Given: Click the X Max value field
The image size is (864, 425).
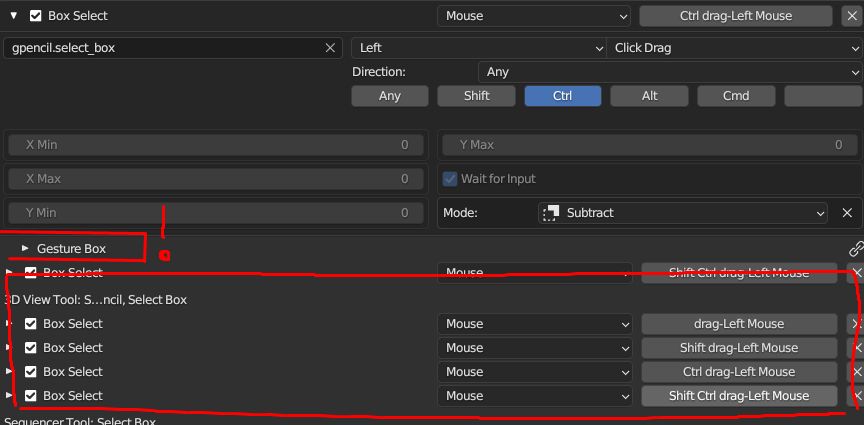Looking at the screenshot, I should pos(216,179).
